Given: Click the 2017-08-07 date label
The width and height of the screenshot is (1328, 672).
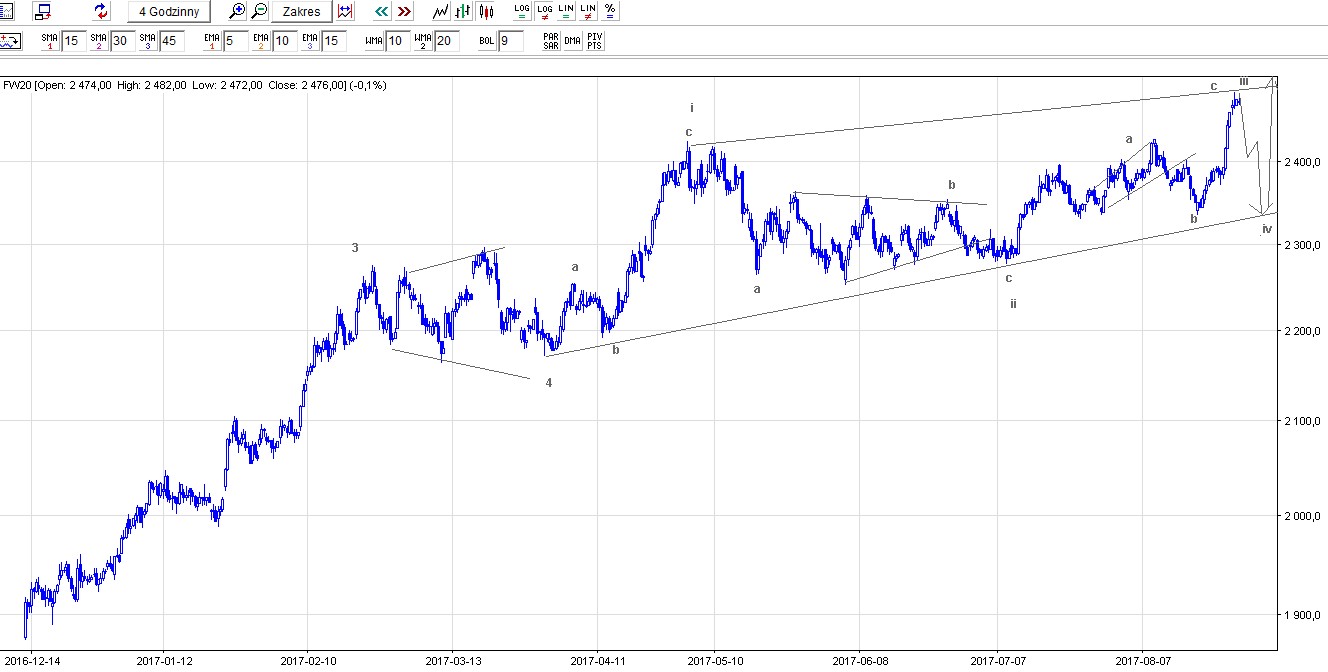Looking at the screenshot, I should click(1142, 661).
